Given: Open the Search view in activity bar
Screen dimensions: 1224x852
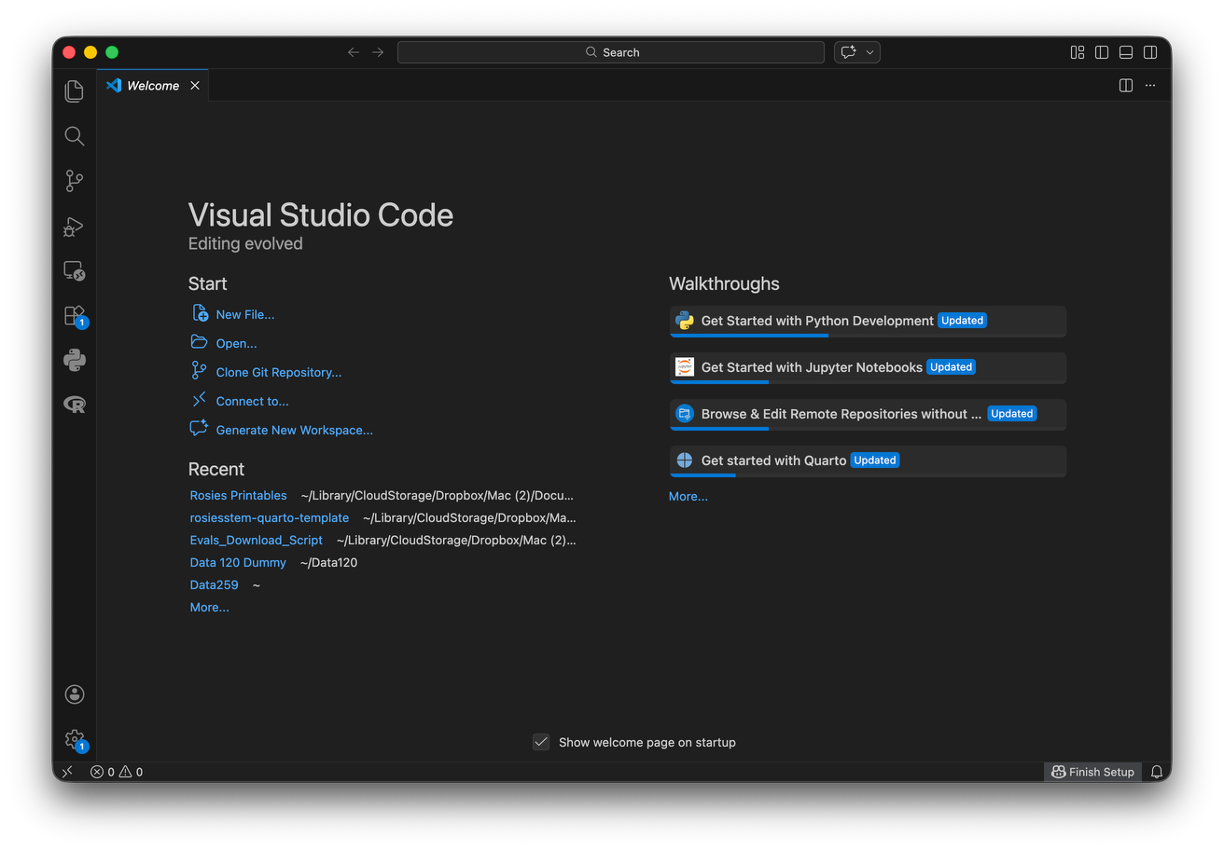Looking at the screenshot, I should (74, 136).
